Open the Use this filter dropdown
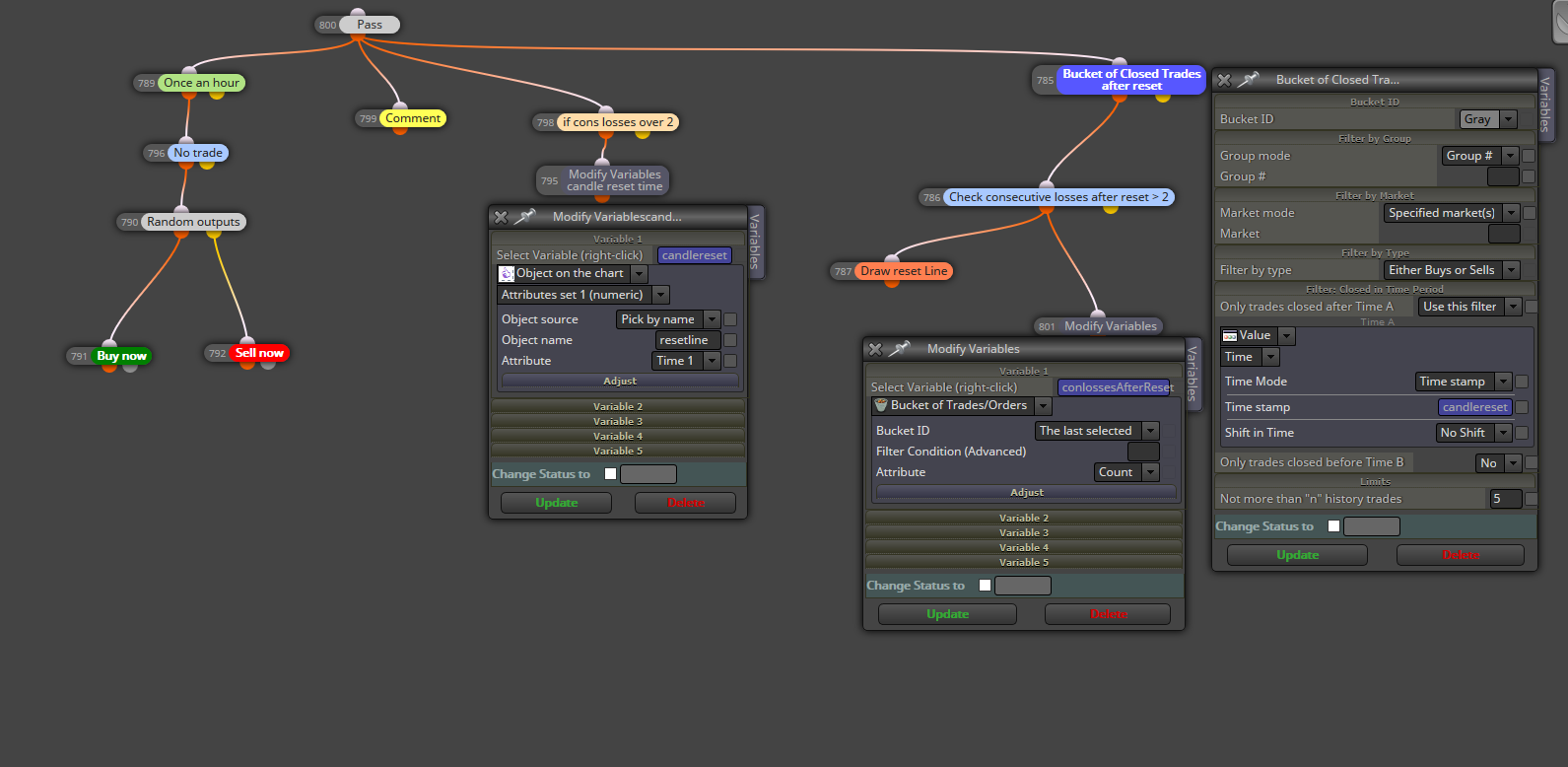The width and height of the screenshot is (1568, 767). point(1513,307)
